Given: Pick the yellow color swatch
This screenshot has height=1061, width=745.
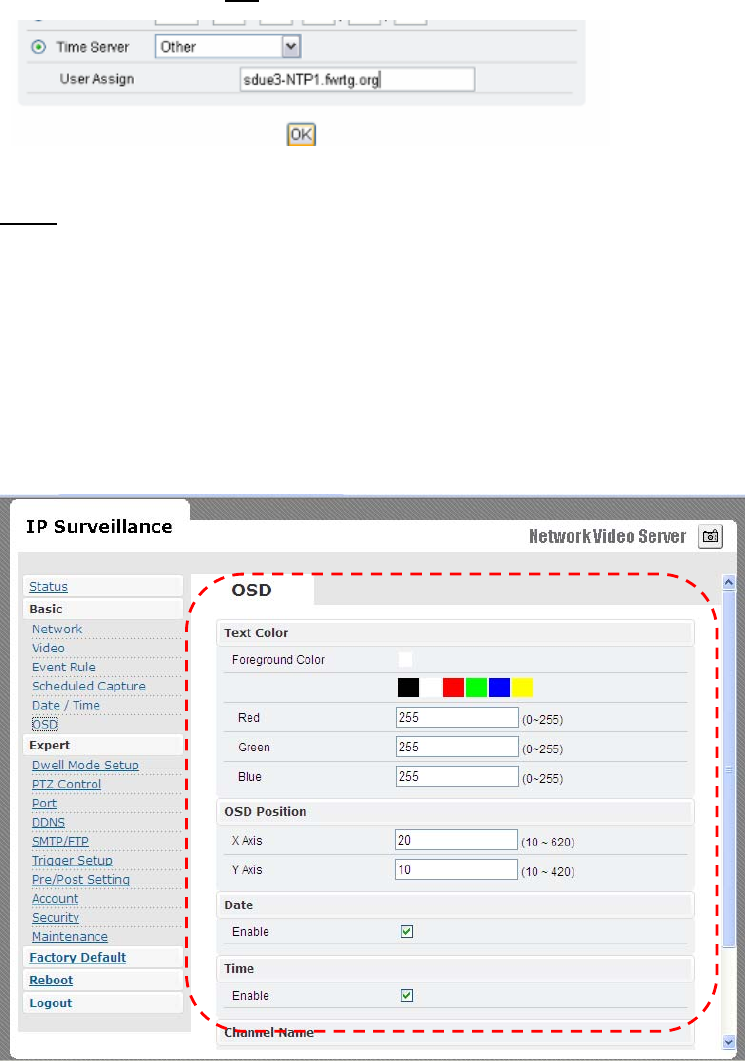Looking at the screenshot, I should coord(522,687).
